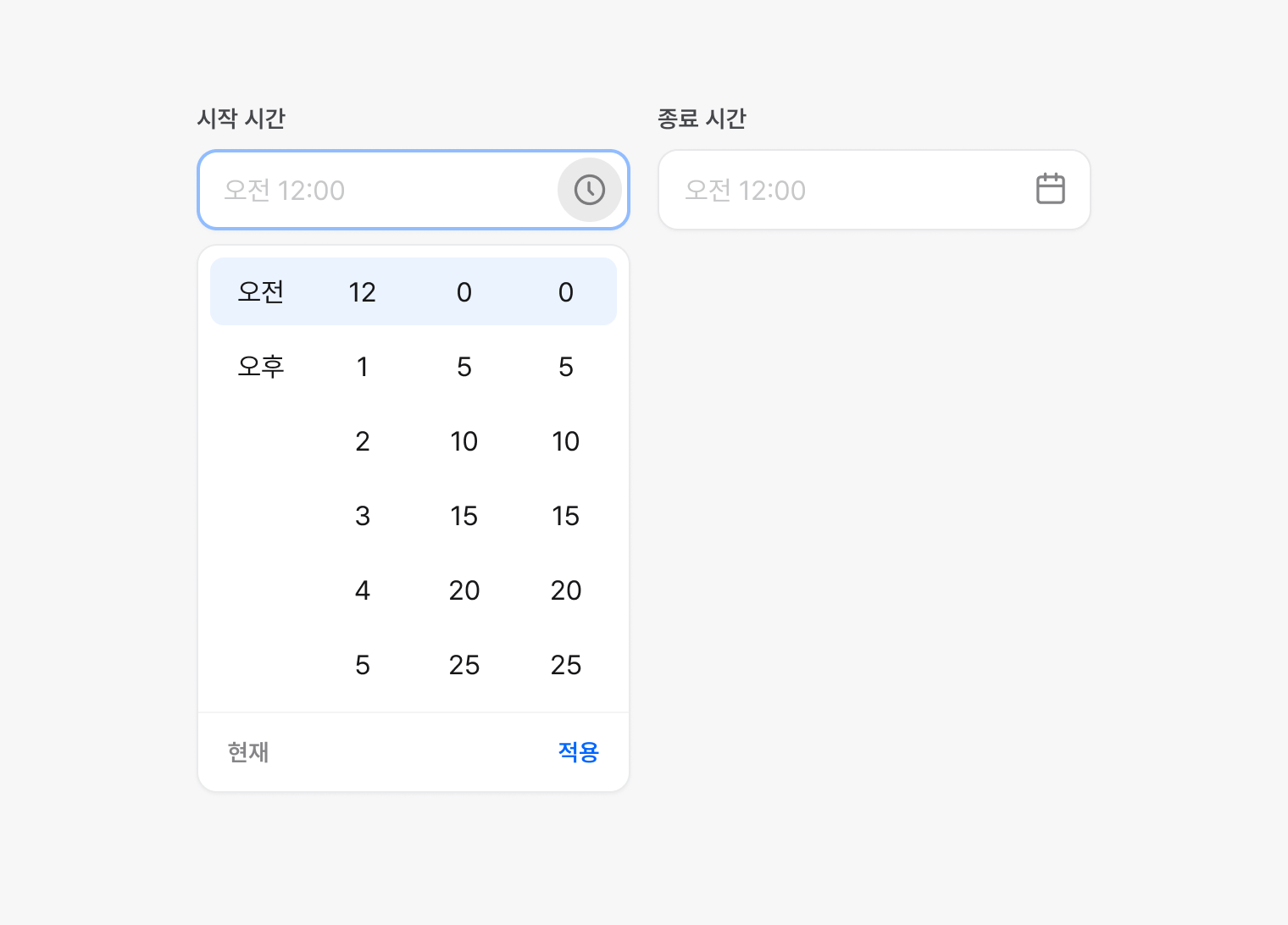
Task: Select 25 in the seconds column
Action: [566, 665]
